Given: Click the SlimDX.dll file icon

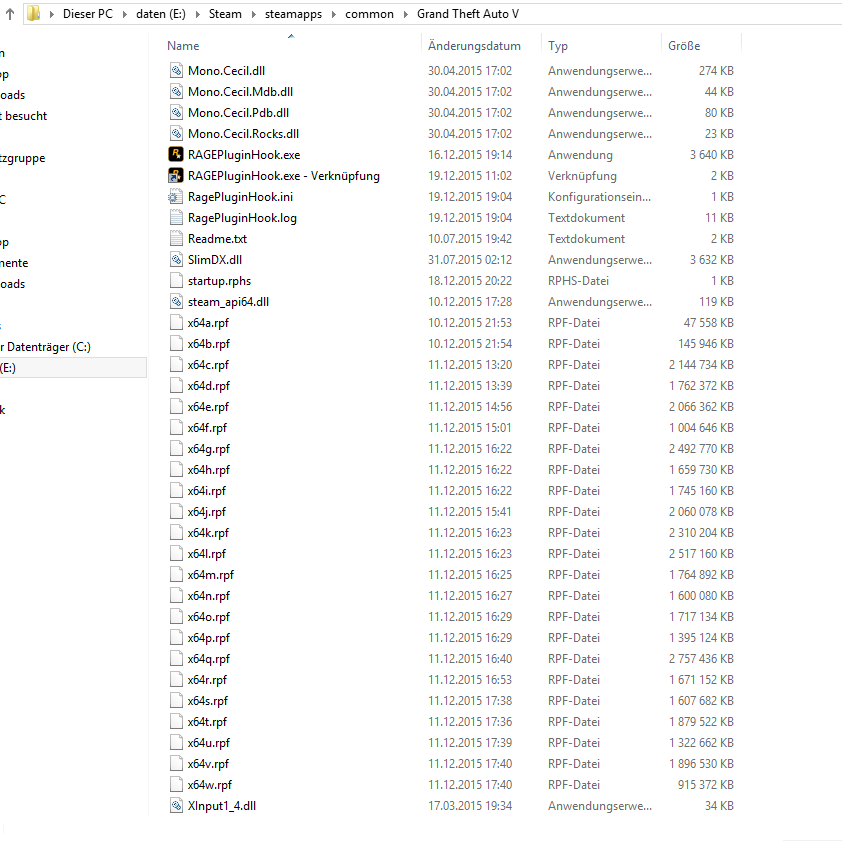Looking at the screenshot, I should (176, 259).
